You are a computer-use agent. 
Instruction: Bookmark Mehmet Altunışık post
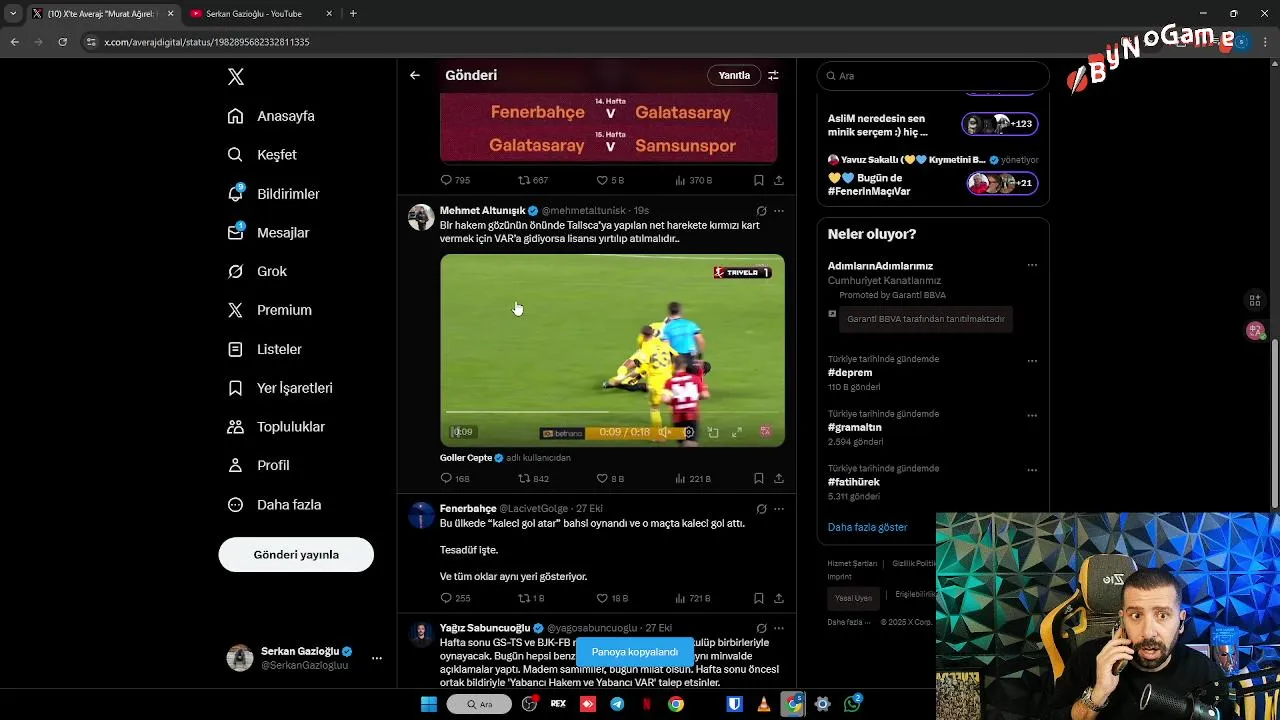coord(759,479)
